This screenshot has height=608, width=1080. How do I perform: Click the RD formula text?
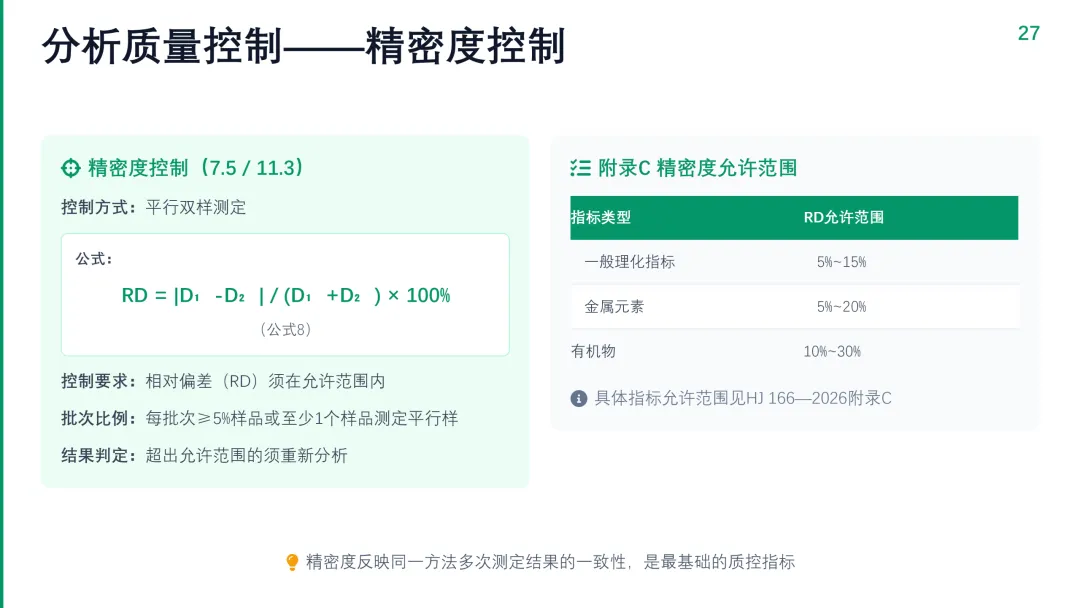point(286,295)
